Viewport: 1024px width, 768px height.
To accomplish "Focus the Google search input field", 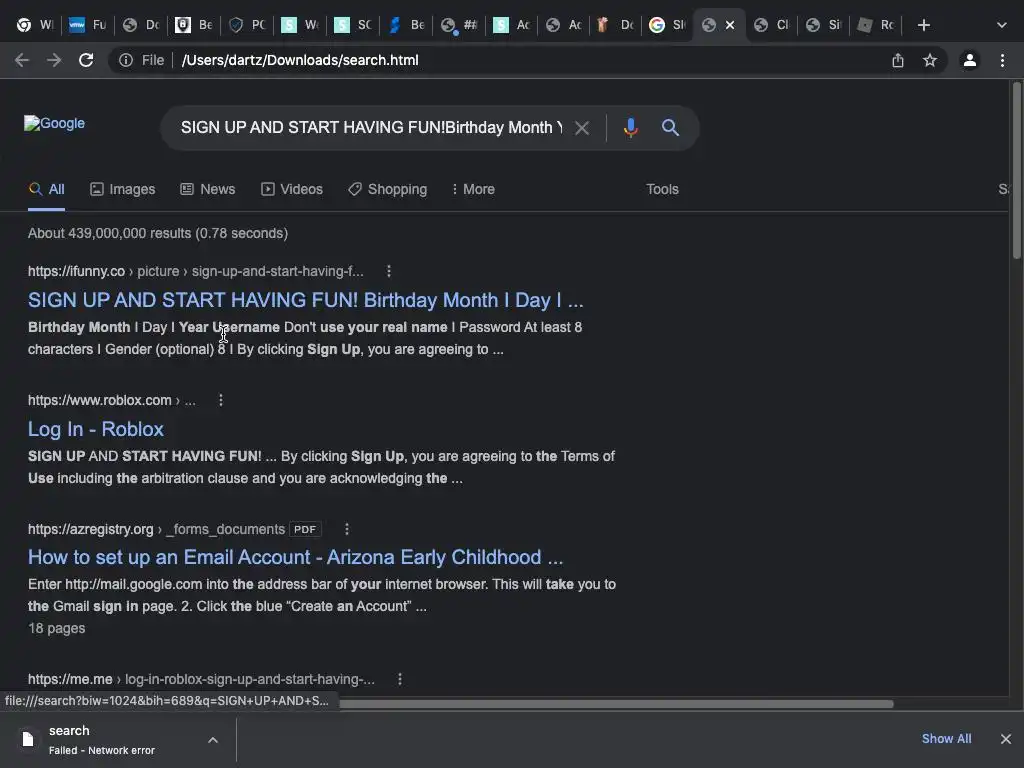I will [x=371, y=127].
